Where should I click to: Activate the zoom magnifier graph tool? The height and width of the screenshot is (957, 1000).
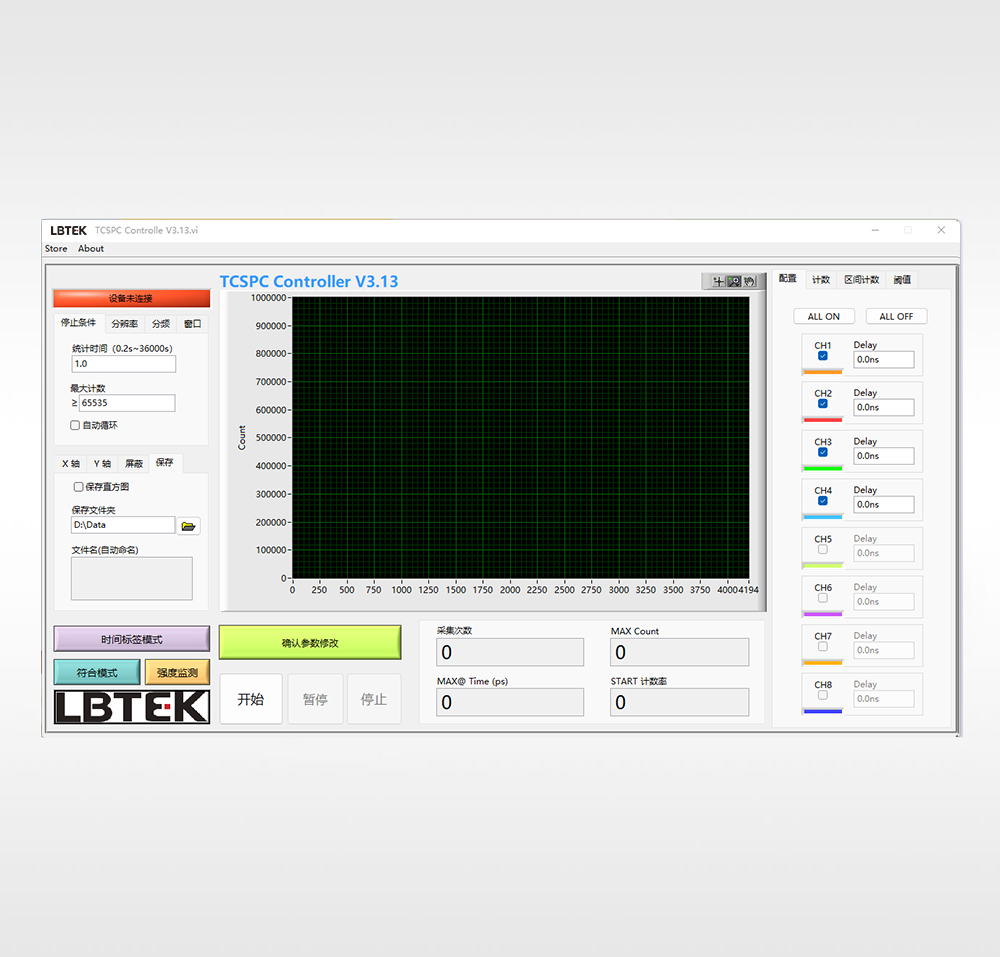click(734, 282)
